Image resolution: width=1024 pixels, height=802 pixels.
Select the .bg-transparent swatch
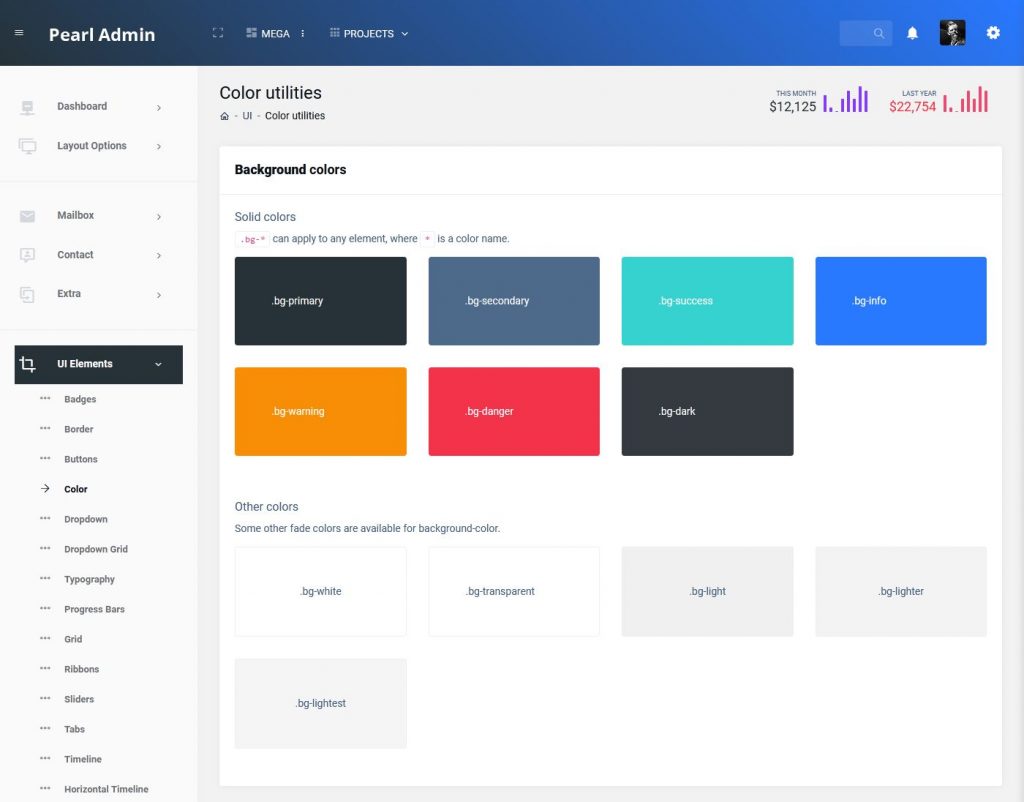[514, 592]
